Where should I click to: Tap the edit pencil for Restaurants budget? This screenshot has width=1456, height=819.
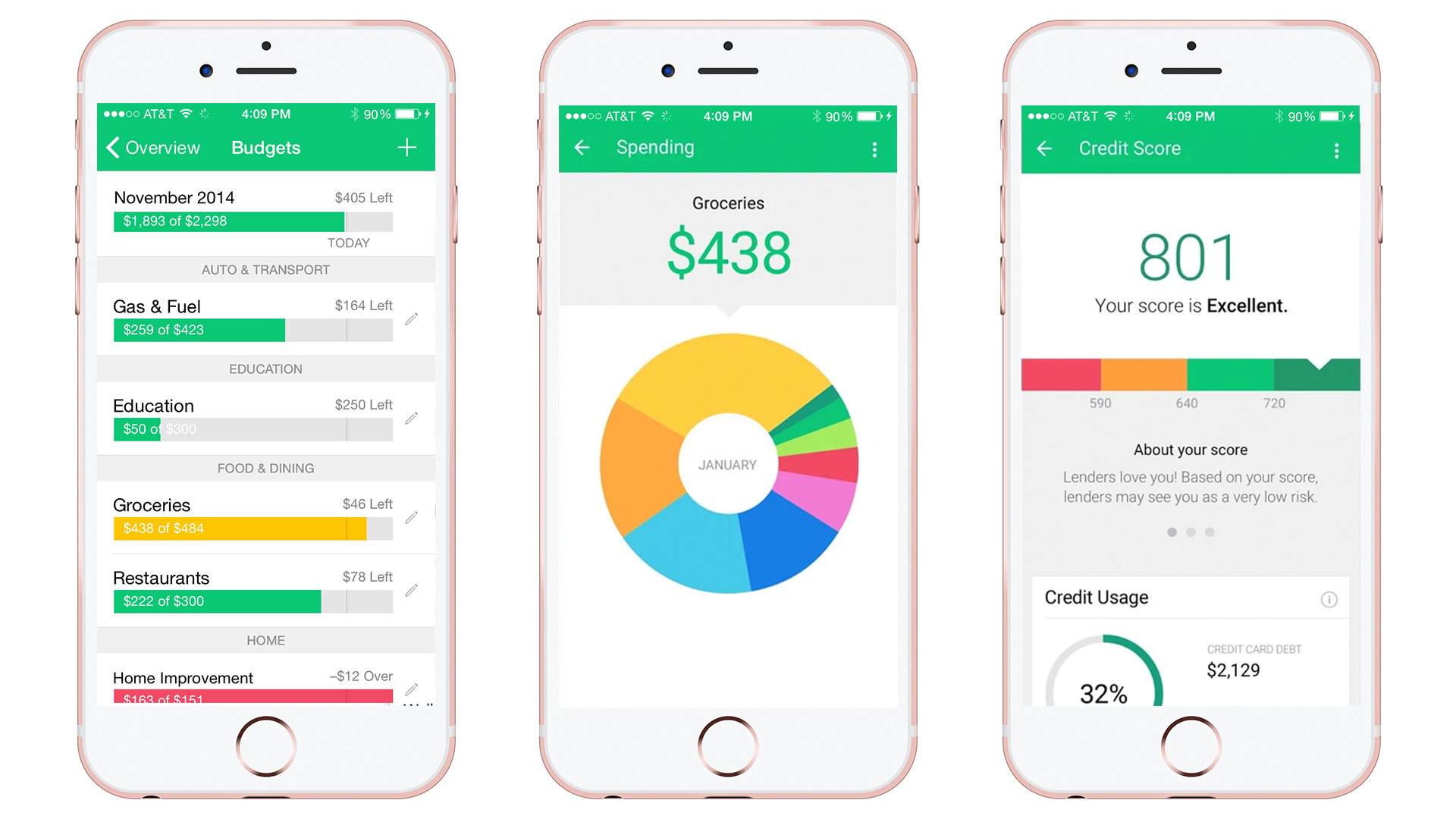[419, 597]
